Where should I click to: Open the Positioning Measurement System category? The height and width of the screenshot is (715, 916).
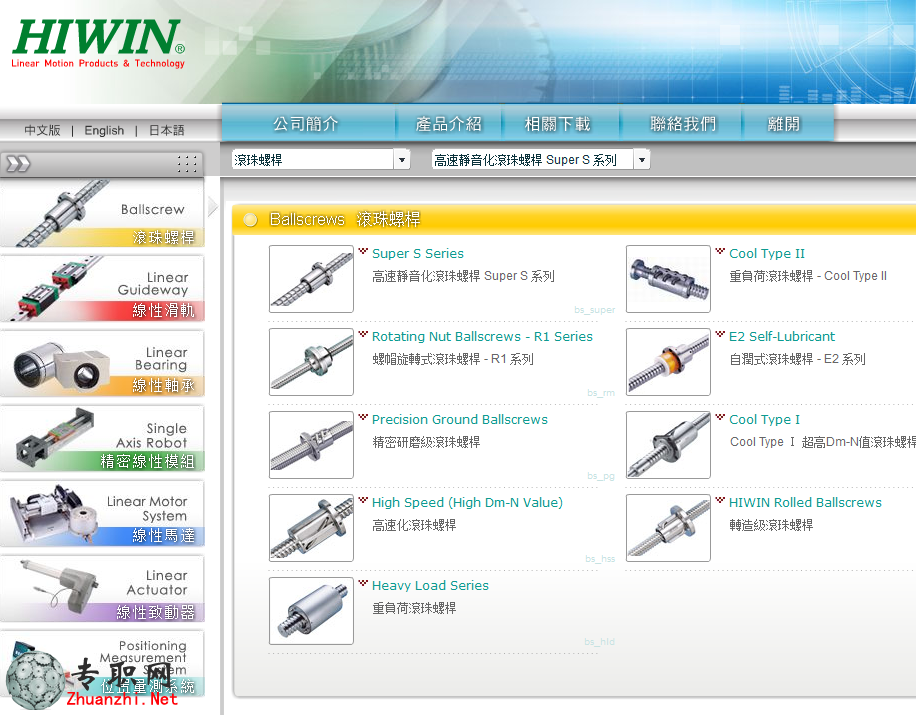102,664
